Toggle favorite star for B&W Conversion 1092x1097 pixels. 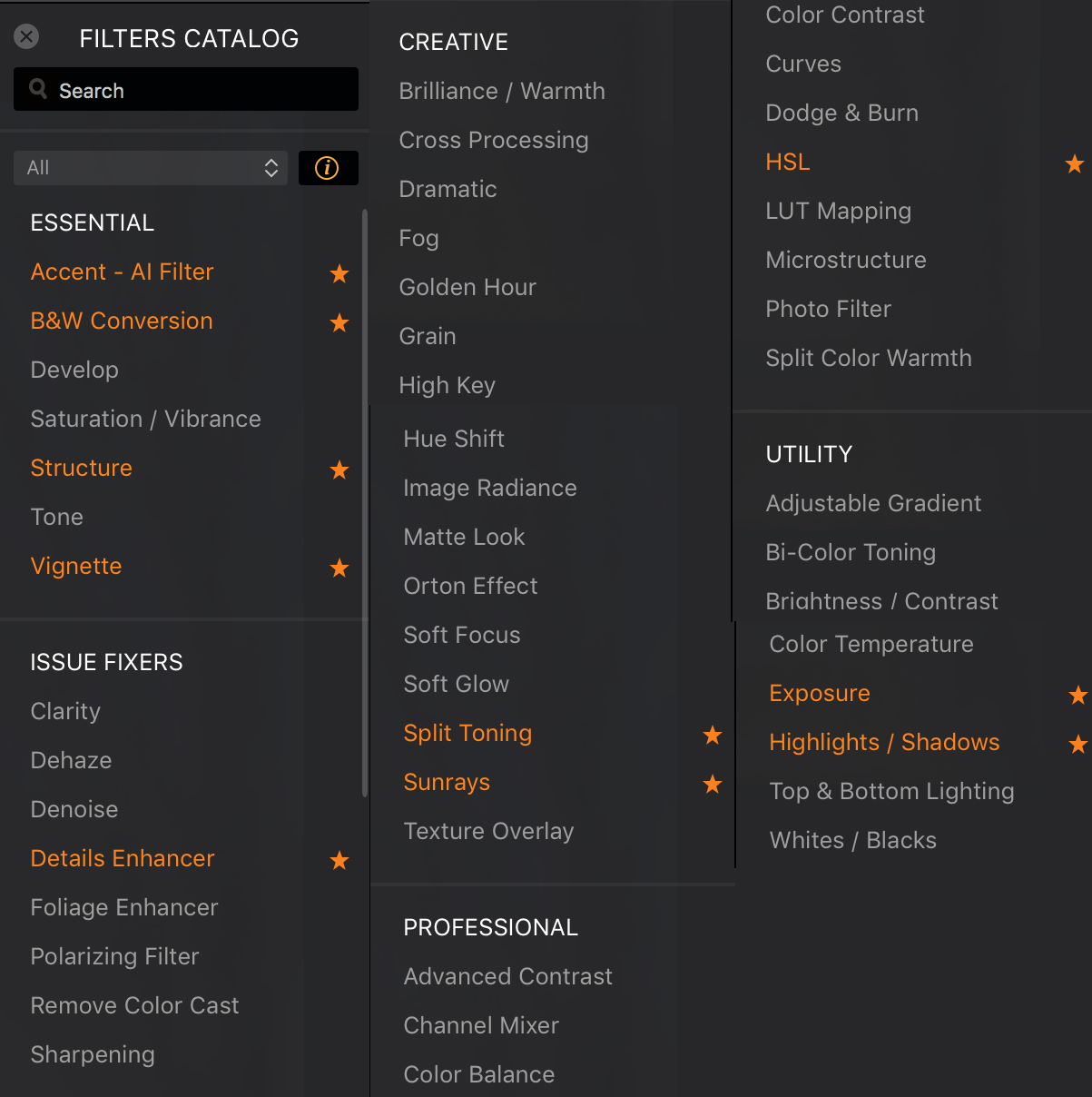[x=339, y=322]
